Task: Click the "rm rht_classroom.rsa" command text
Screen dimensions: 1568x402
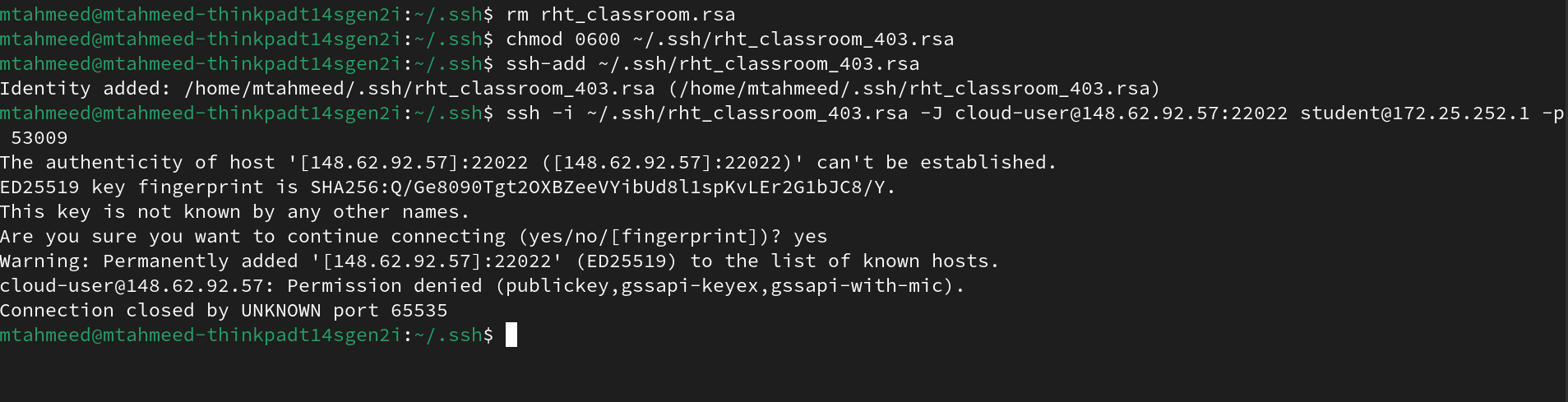Action: pos(620,15)
